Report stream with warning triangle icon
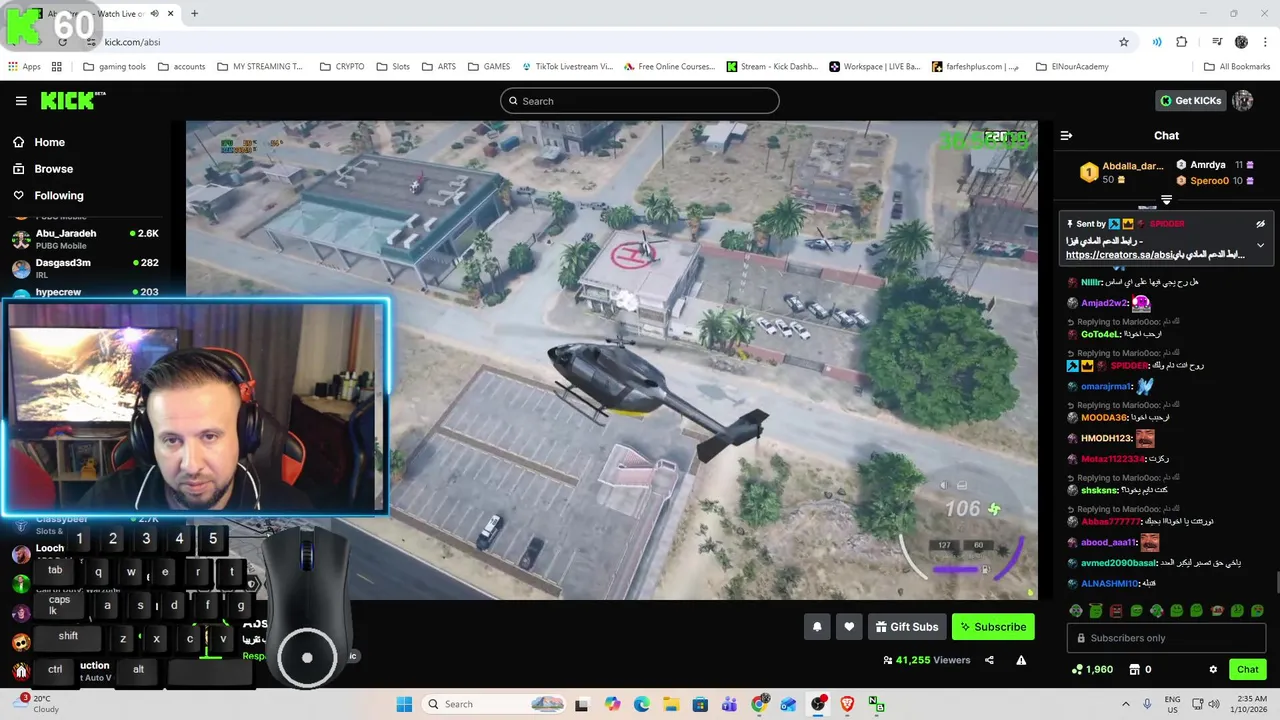Image resolution: width=1280 pixels, height=720 pixels. (x=1021, y=660)
